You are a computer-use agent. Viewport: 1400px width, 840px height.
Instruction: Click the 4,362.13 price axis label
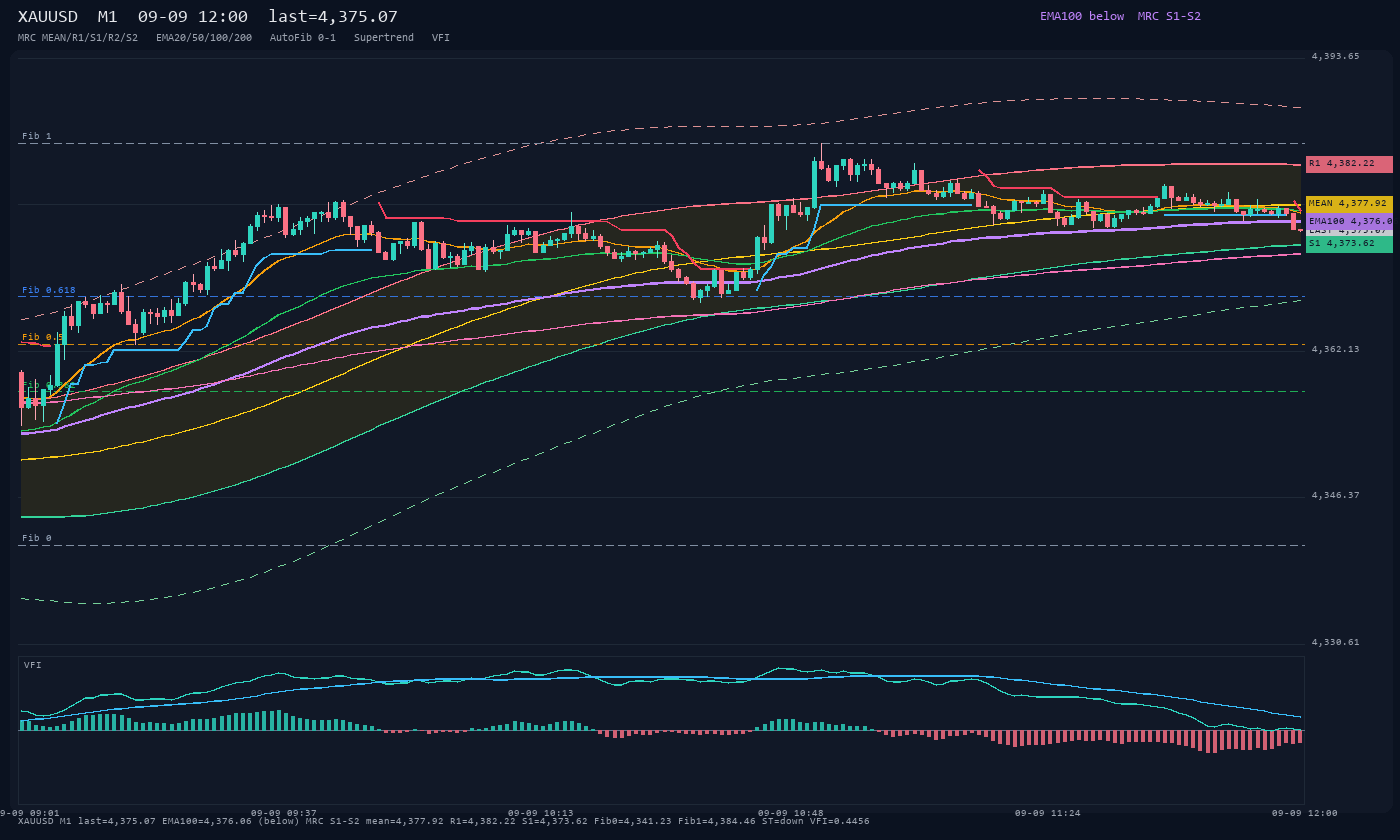[1336, 349]
